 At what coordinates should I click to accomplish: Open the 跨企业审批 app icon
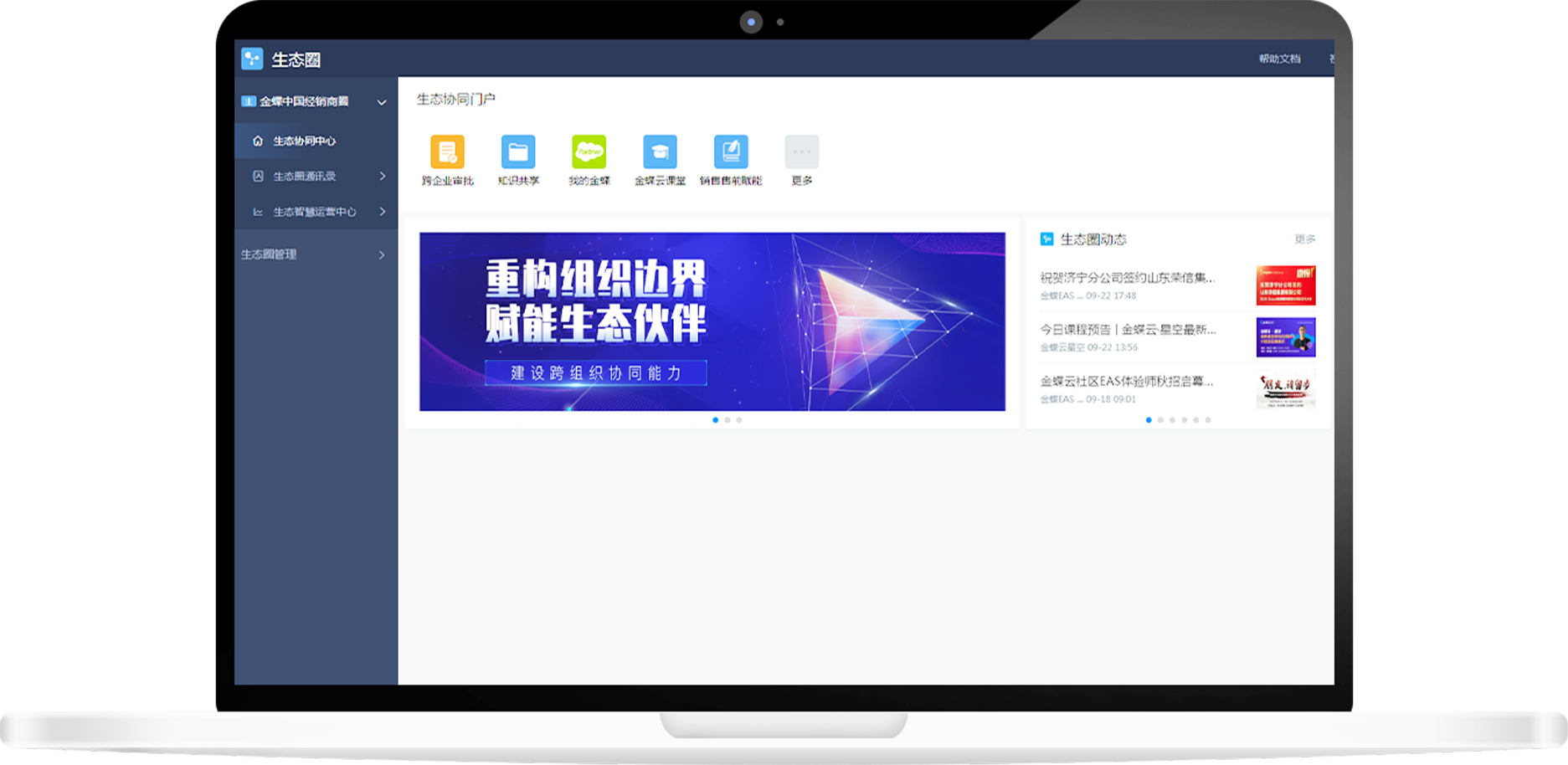[x=447, y=152]
